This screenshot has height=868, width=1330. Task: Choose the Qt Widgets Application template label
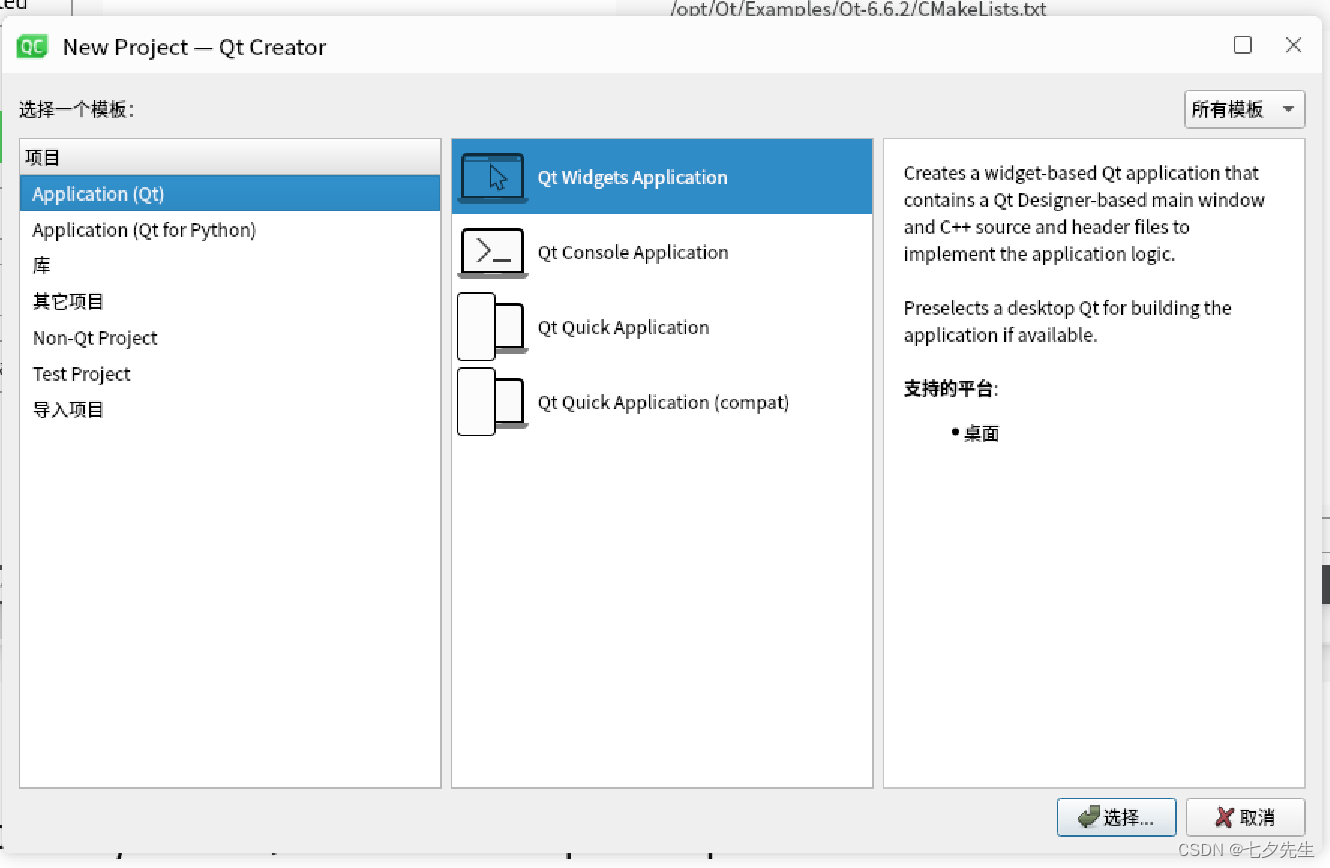(x=632, y=178)
